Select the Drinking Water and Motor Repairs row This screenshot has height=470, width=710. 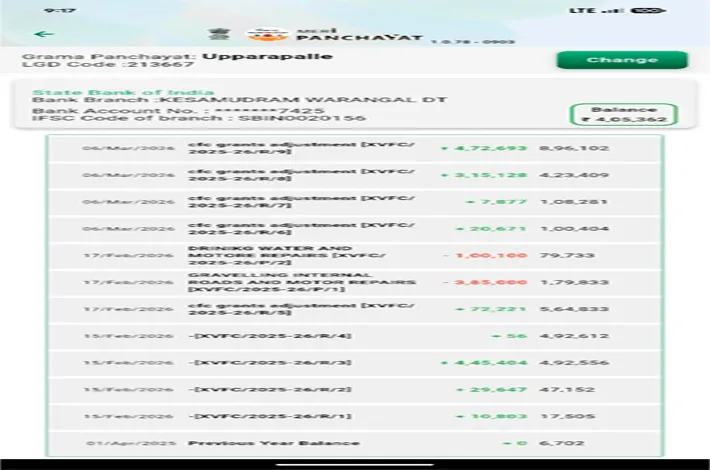coord(354,255)
